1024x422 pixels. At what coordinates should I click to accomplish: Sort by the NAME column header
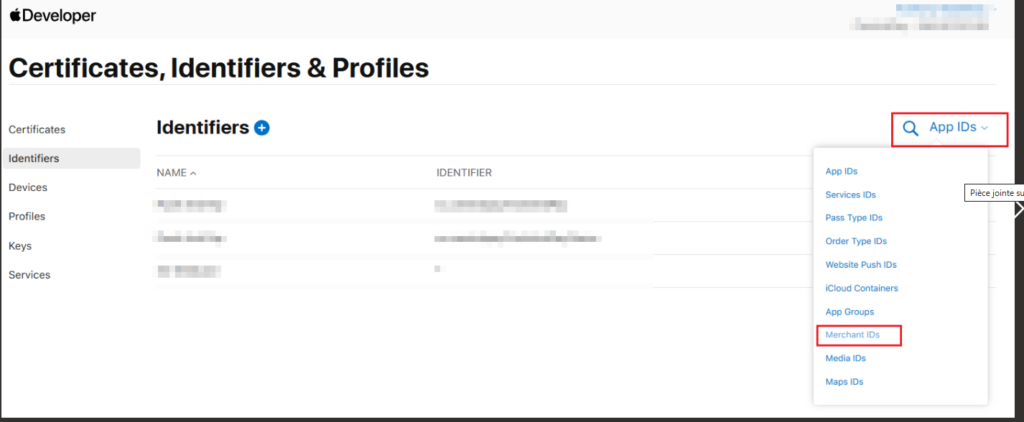pyautogui.click(x=176, y=173)
